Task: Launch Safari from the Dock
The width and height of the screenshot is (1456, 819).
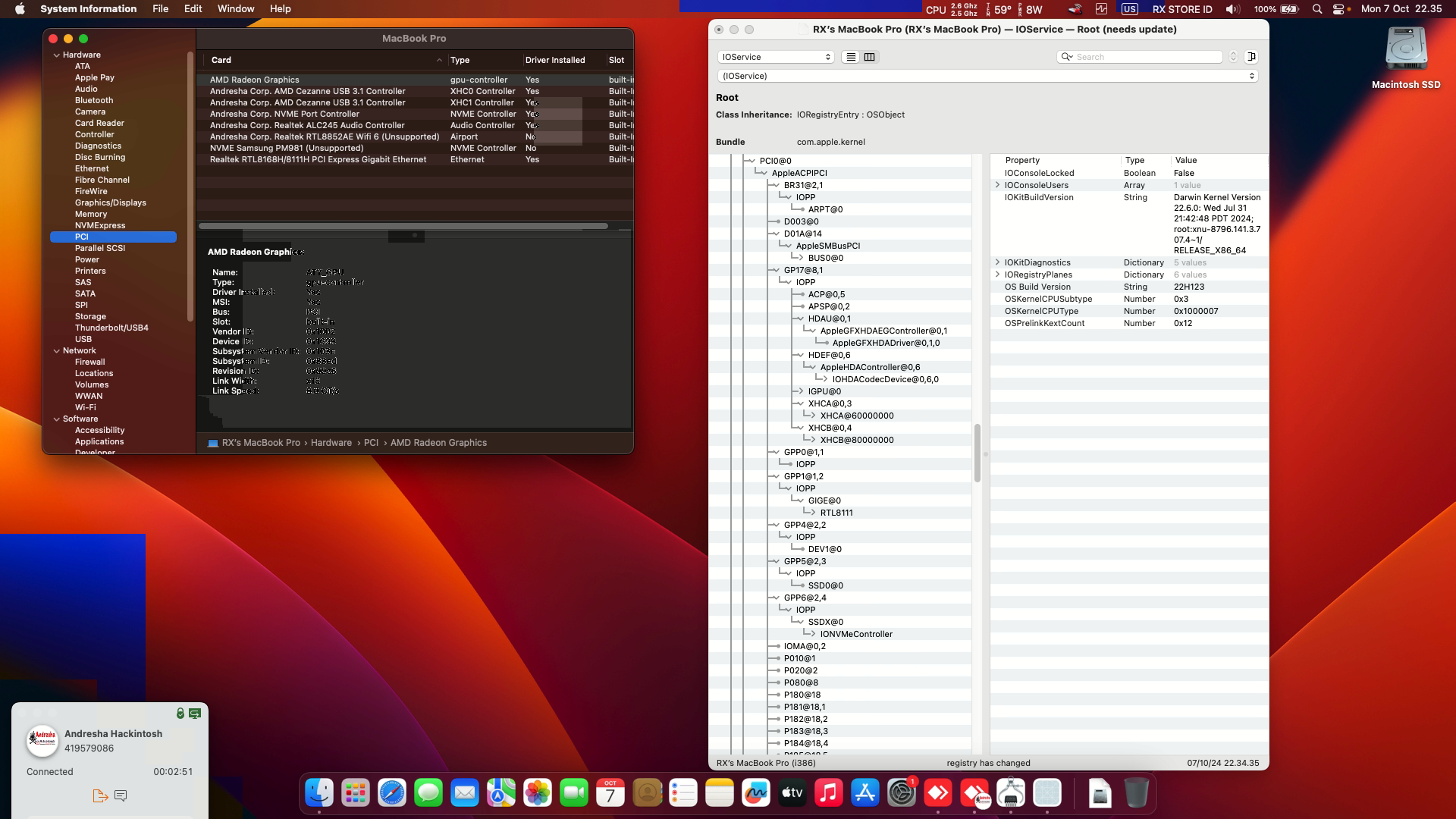Action: [x=392, y=793]
